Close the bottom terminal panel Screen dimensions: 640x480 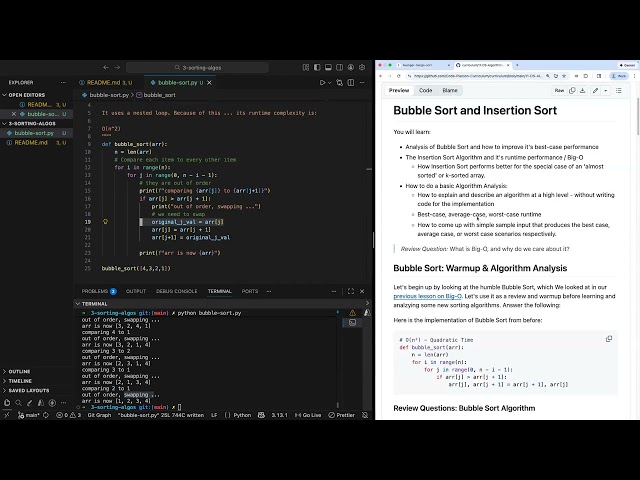(x=362, y=291)
